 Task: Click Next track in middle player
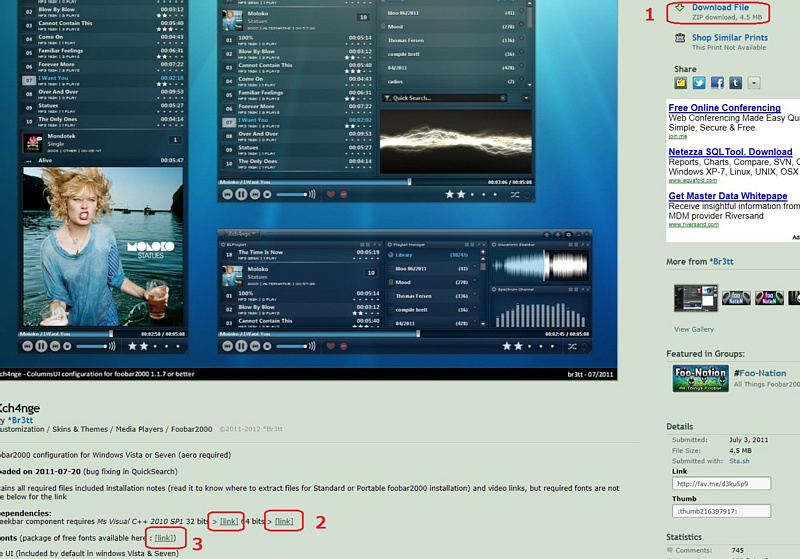[x=255, y=194]
